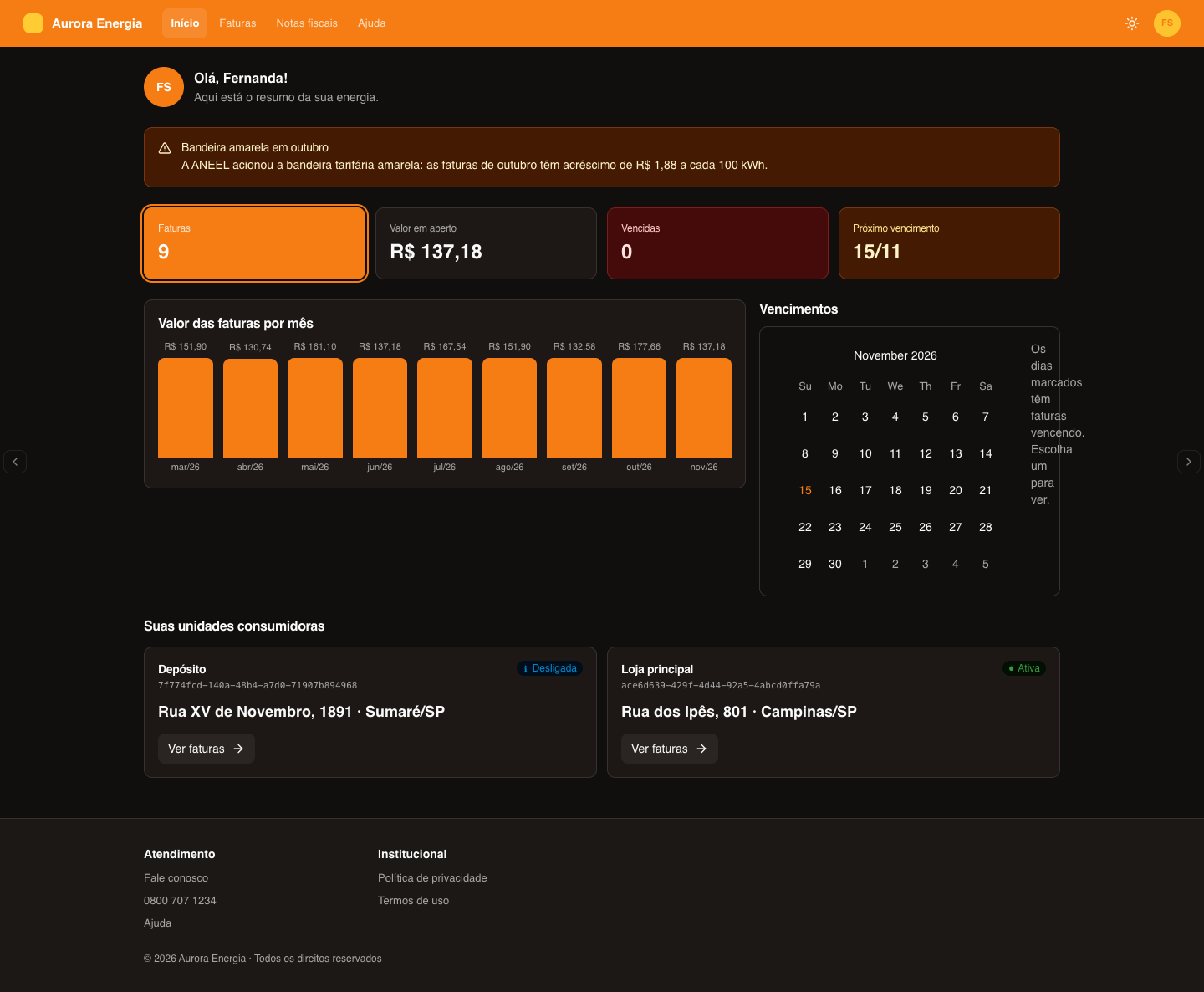
Task: Click Ver faturas for Depósito unit
Action: coord(207,749)
